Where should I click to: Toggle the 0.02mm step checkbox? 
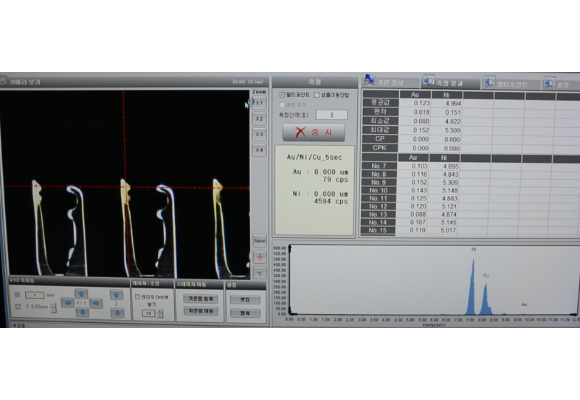pos(18,306)
